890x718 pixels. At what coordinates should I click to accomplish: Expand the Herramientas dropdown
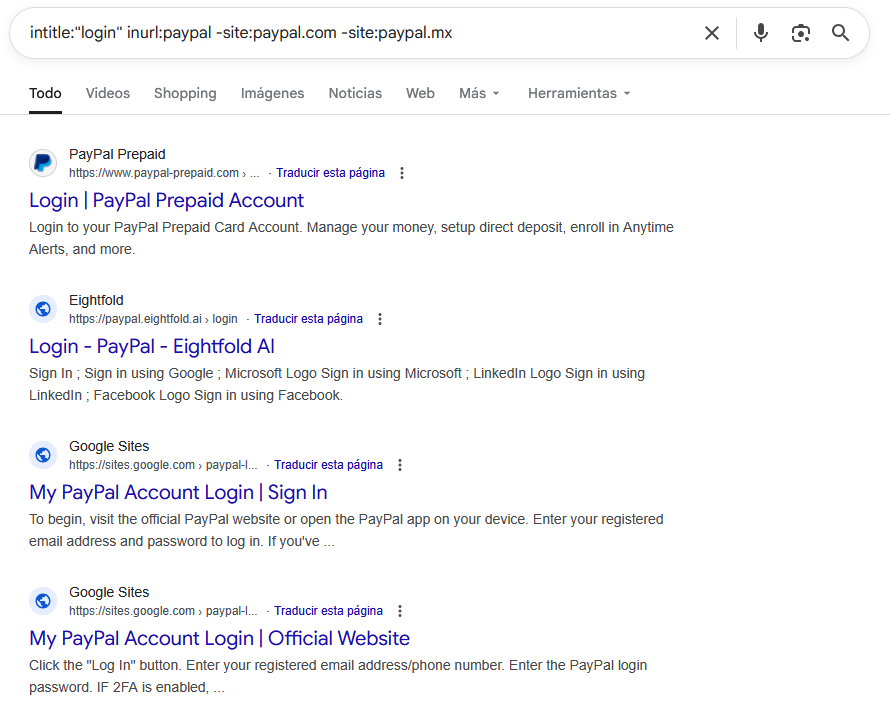point(579,93)
